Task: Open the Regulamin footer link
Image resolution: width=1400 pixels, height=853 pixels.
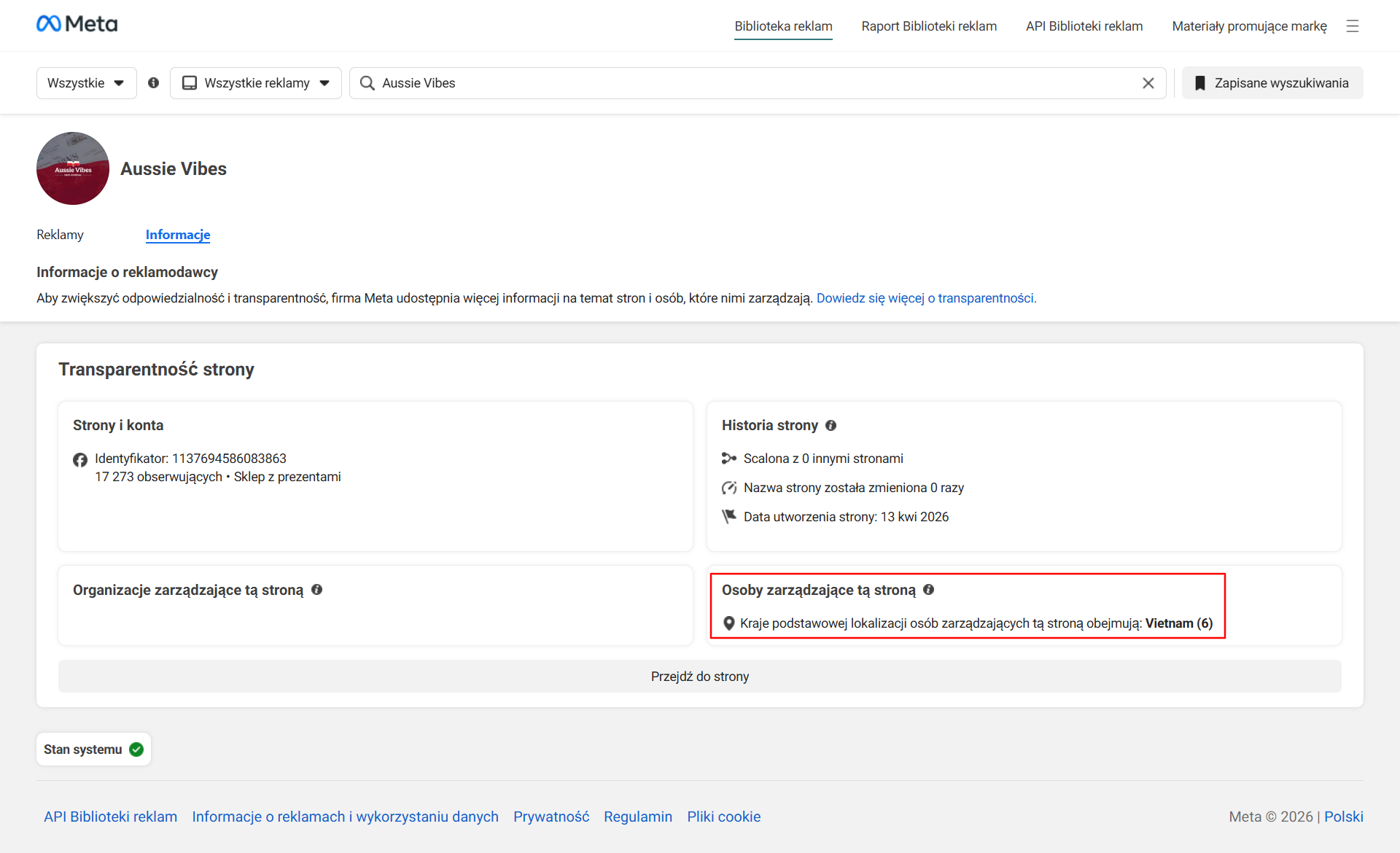Action: pos(638,817)
